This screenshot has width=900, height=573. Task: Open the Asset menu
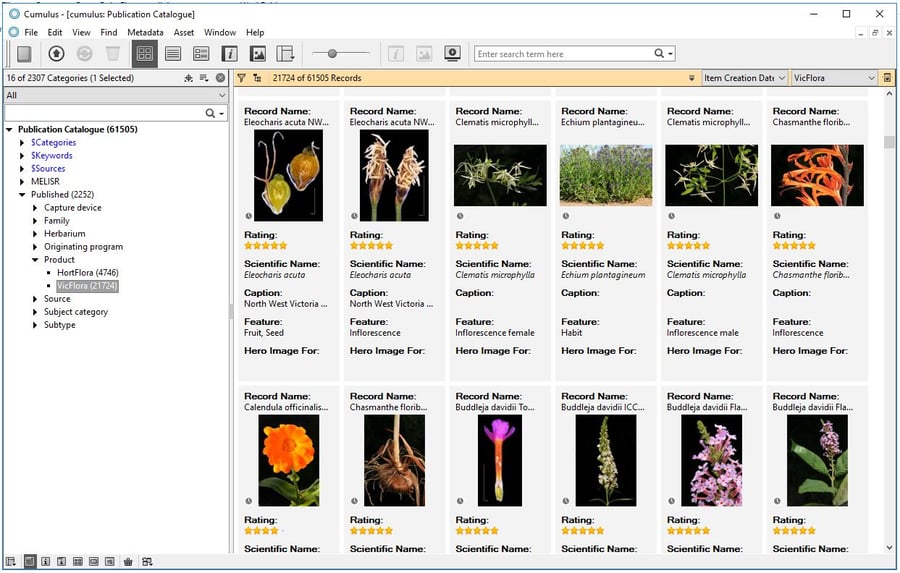(183, 33)
